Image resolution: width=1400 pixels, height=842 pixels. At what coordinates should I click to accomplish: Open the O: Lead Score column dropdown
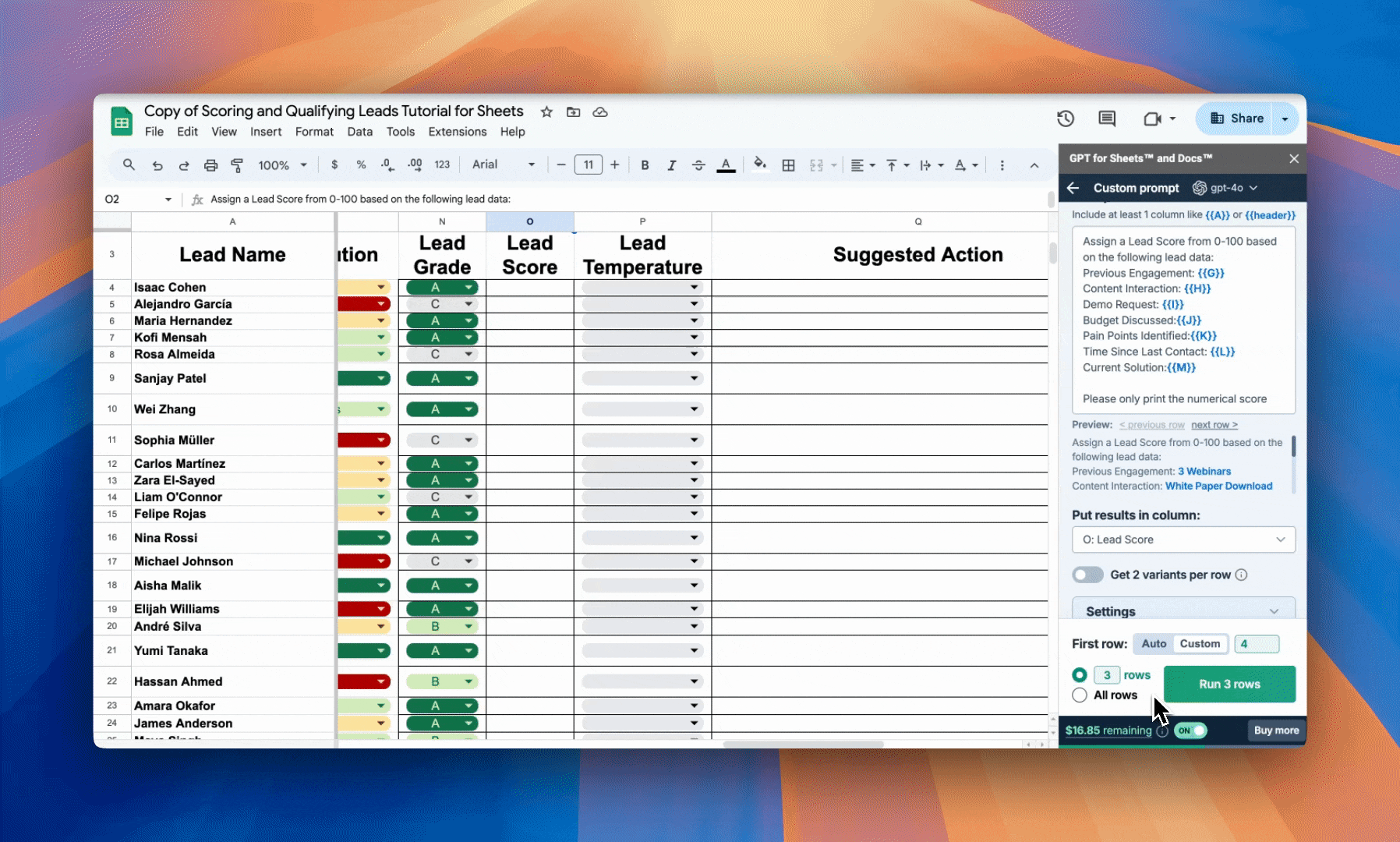coord(1183,540)
